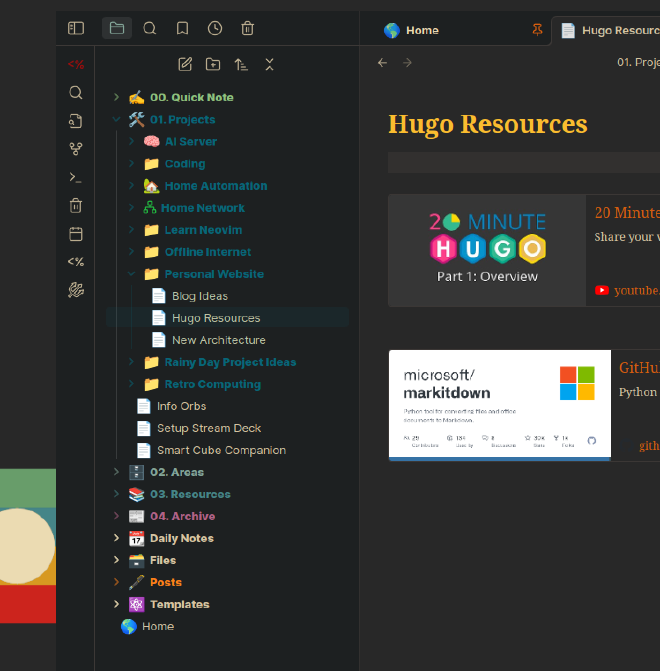Image resolution: width=660 pixels, height=671 pixels.
Task: Expand the Templates folder chevron
Action: tap(116, 604)
